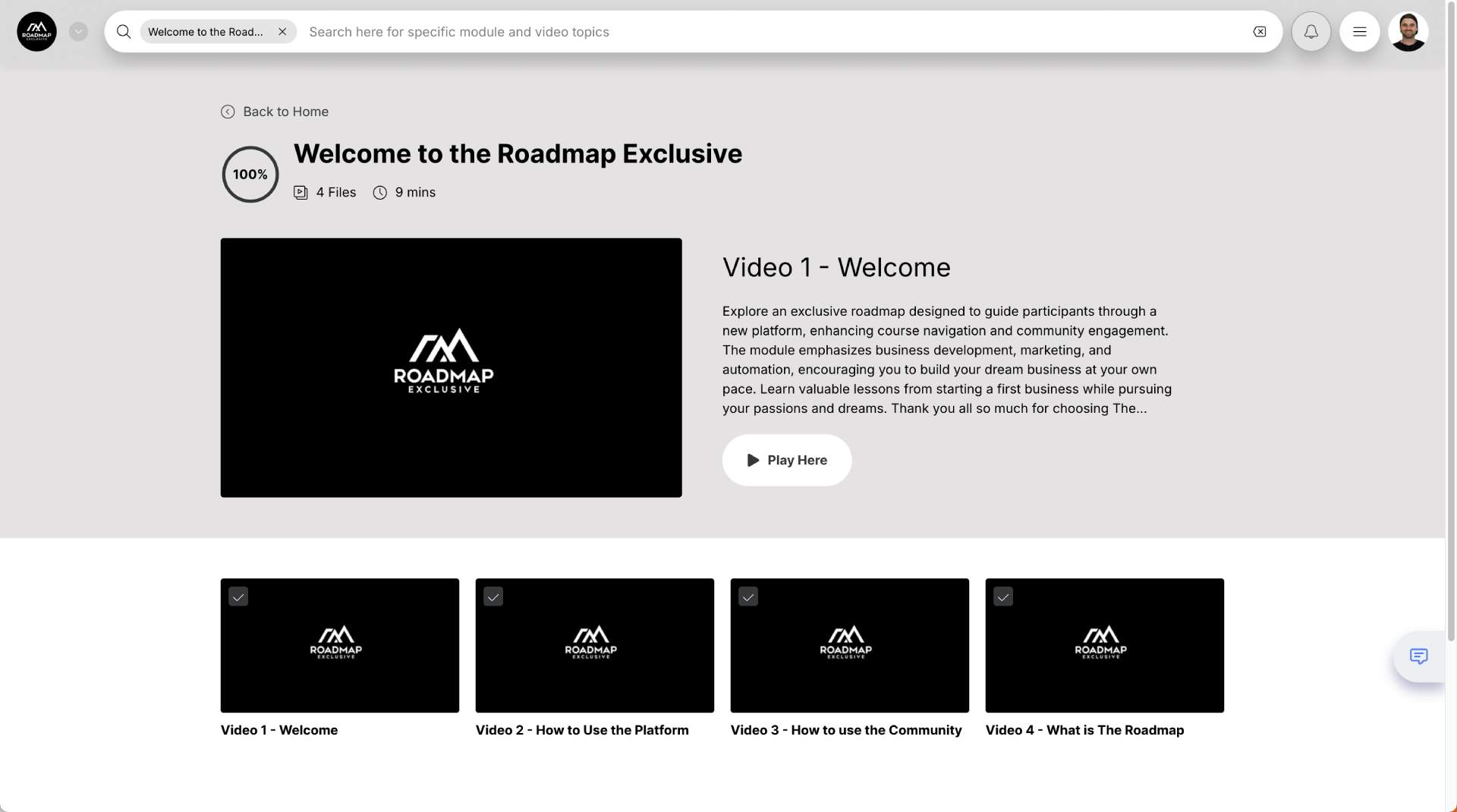Viewport: 1457px width, 812px height.
Task: Open the notifications bell
Action: click(x=1311, y=31)
